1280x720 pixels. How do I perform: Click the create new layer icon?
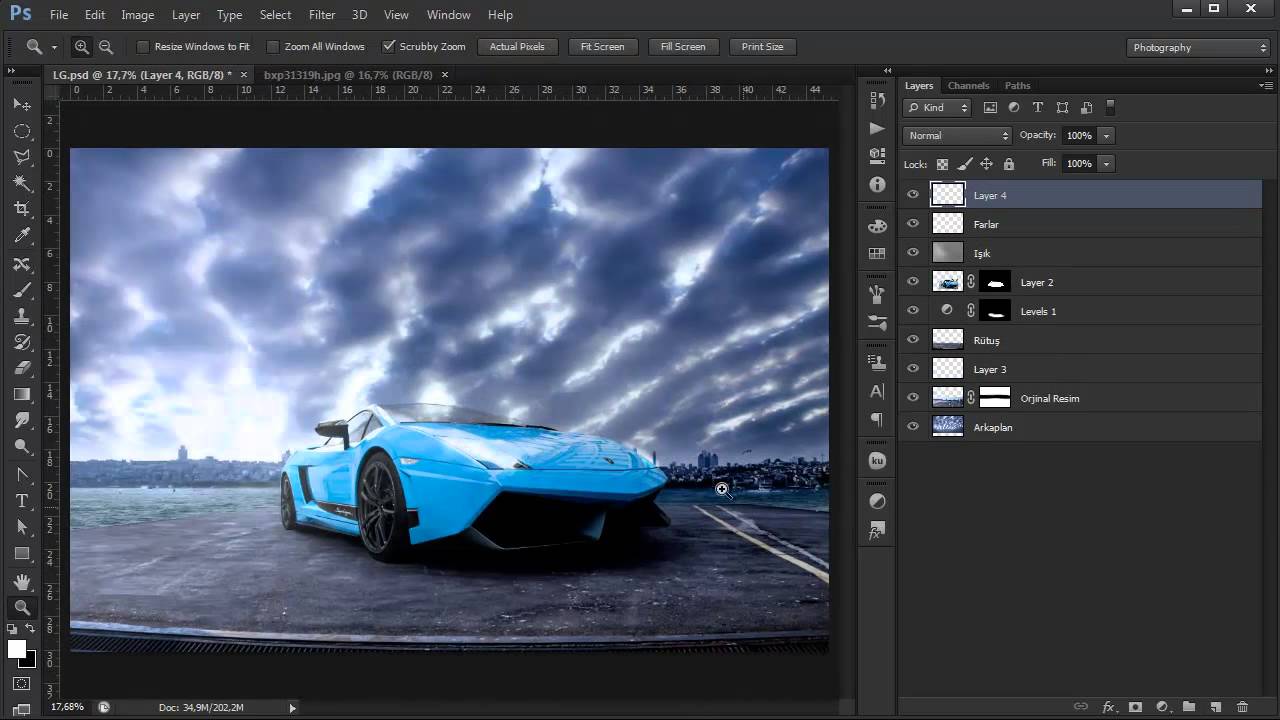(x=1215, y=707)
